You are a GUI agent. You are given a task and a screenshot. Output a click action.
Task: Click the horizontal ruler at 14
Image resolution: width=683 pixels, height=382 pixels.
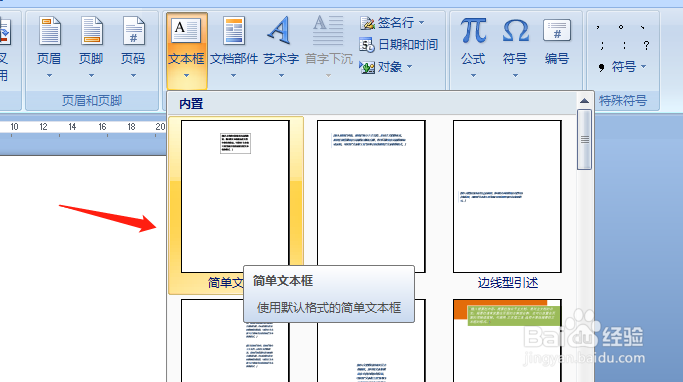click(x=72, y=127)
